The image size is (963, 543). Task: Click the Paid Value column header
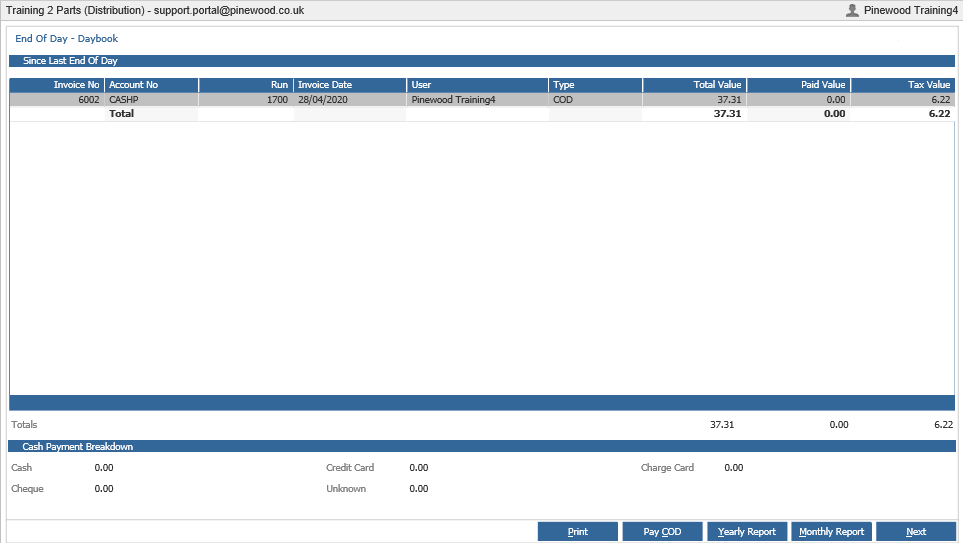(x=799, y=85)
